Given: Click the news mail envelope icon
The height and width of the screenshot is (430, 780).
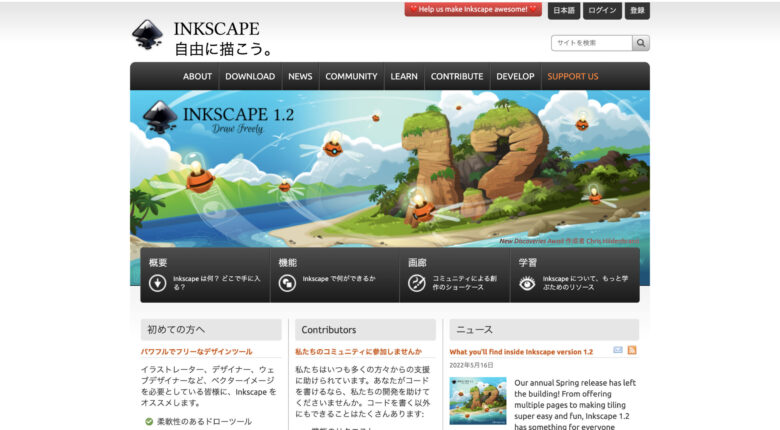Looking at the screenshot, I should pyautogui.click(x=618, y=350).
